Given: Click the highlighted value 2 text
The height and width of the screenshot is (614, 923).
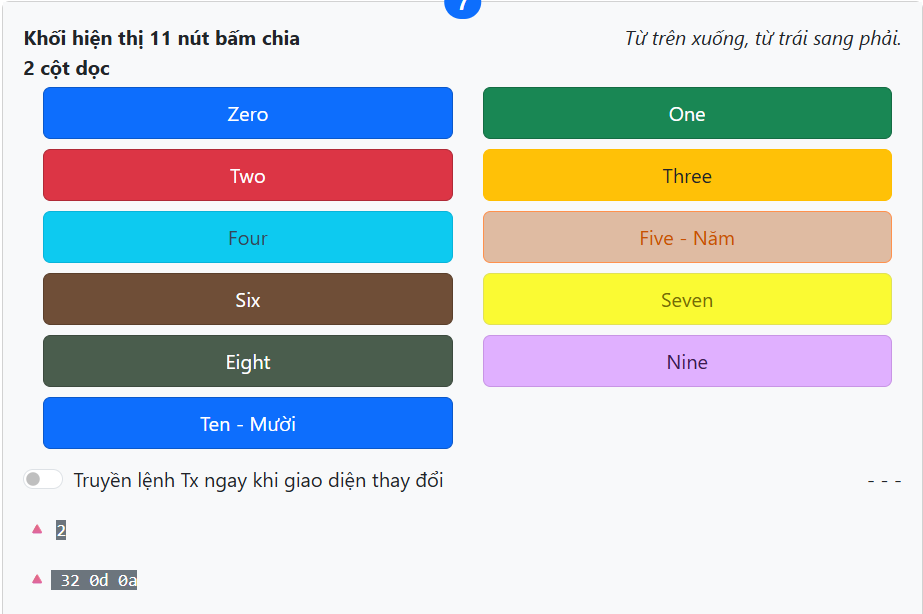Looking at the screenshot, I should (61, 530).
